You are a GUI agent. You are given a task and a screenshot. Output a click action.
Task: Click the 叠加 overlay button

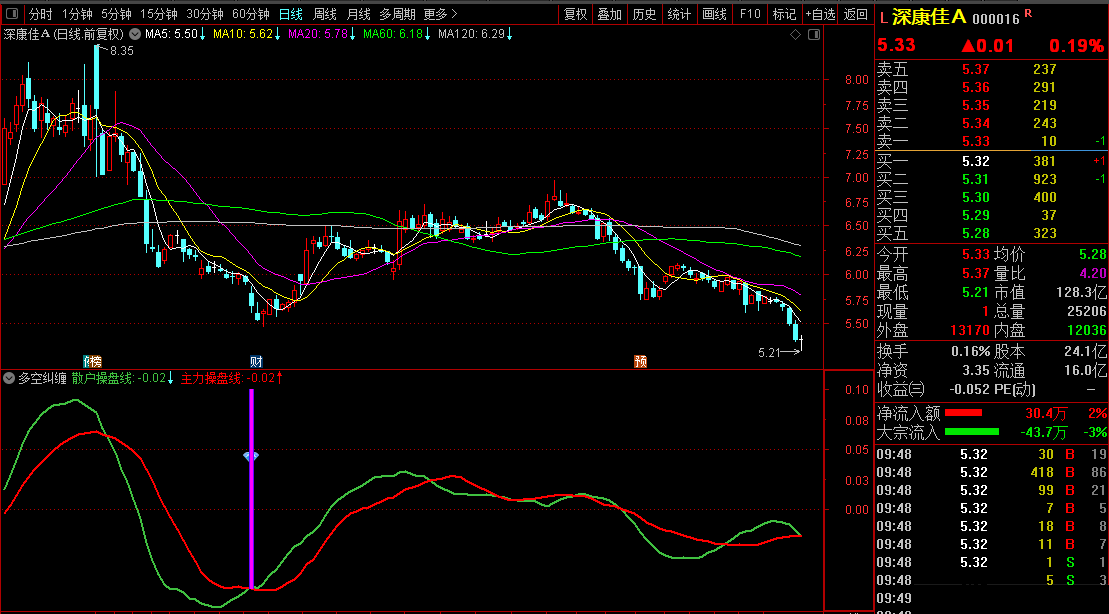coord(609,14)
